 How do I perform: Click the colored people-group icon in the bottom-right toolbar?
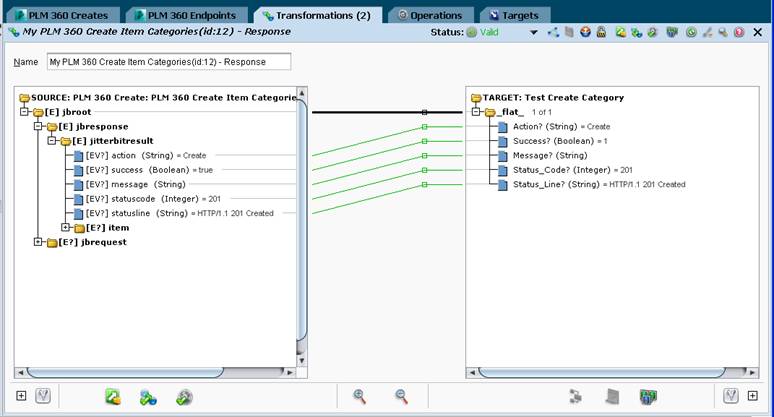pyautogui.click(x=648, y=396)
